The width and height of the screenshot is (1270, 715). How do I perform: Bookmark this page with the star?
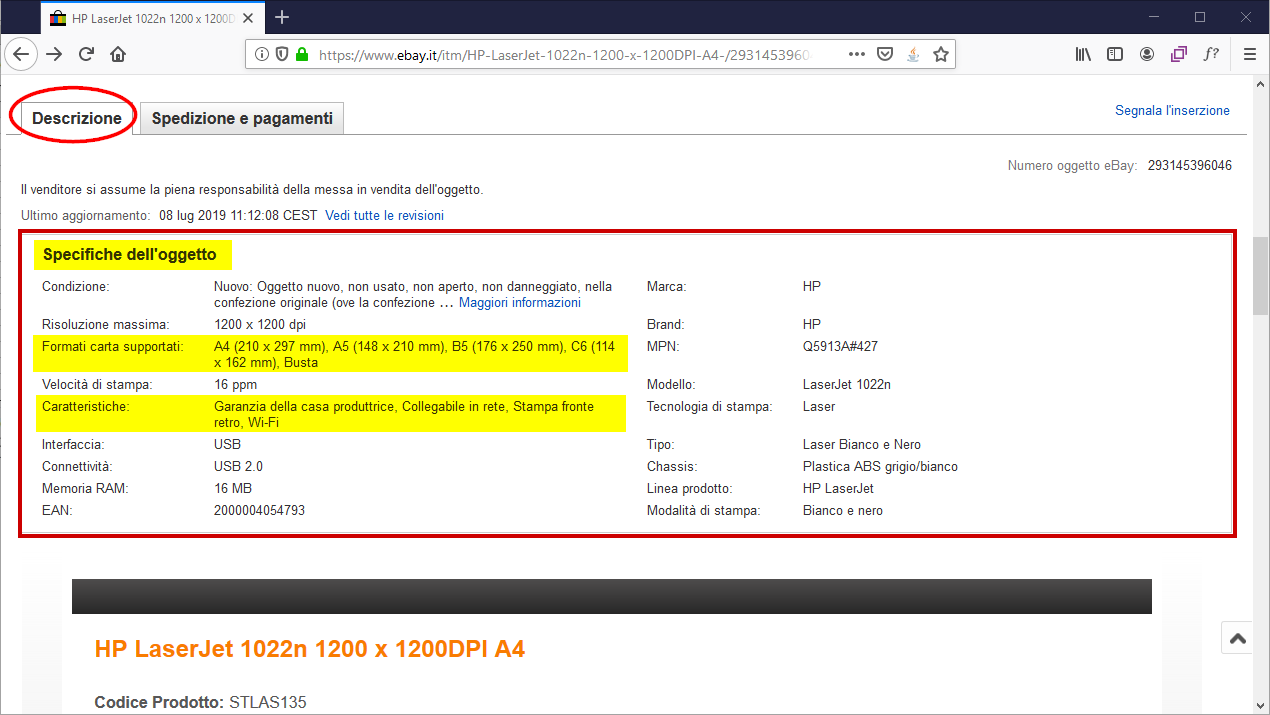point(941,55)
